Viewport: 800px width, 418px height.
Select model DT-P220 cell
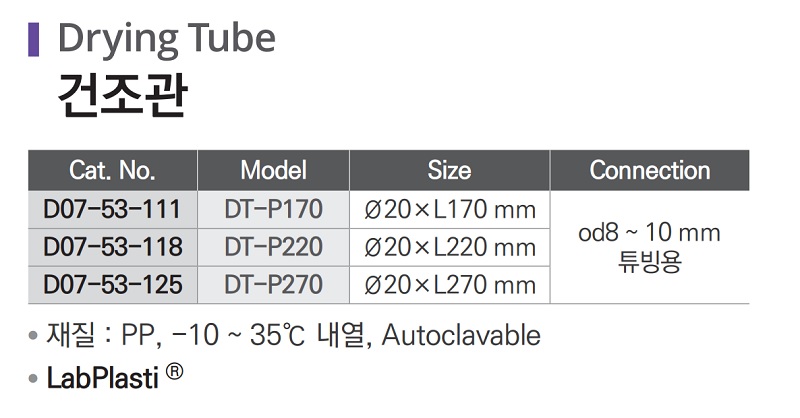[x=273, y=247]
